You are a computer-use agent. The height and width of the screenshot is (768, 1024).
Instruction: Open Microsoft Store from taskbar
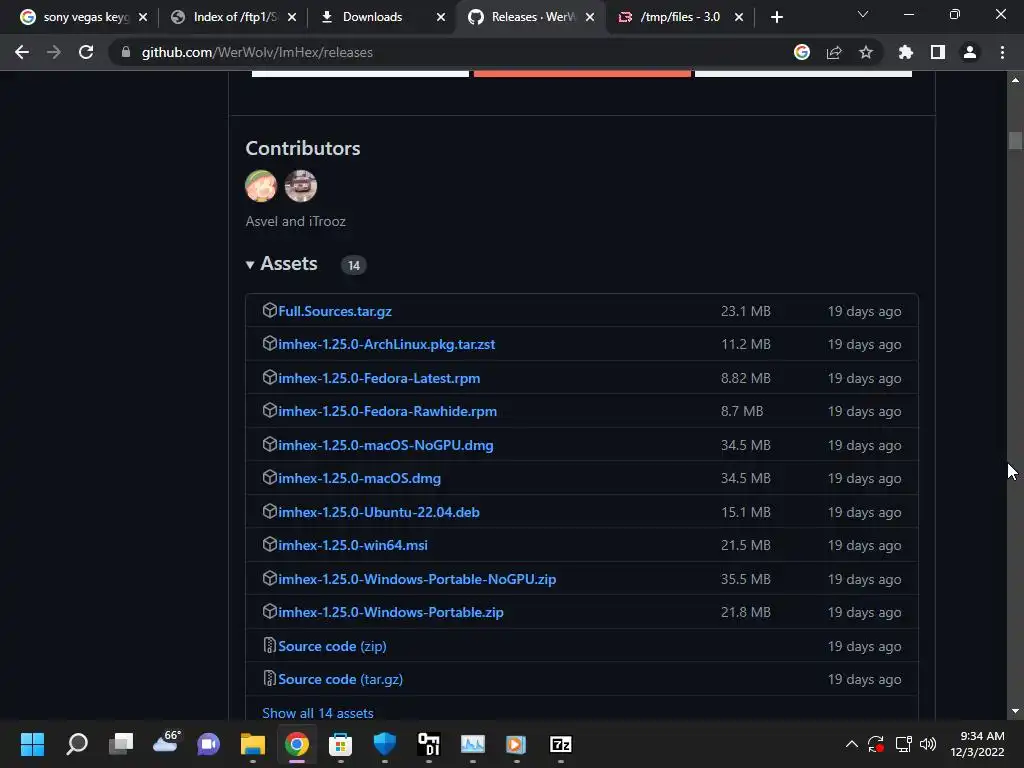340,744
